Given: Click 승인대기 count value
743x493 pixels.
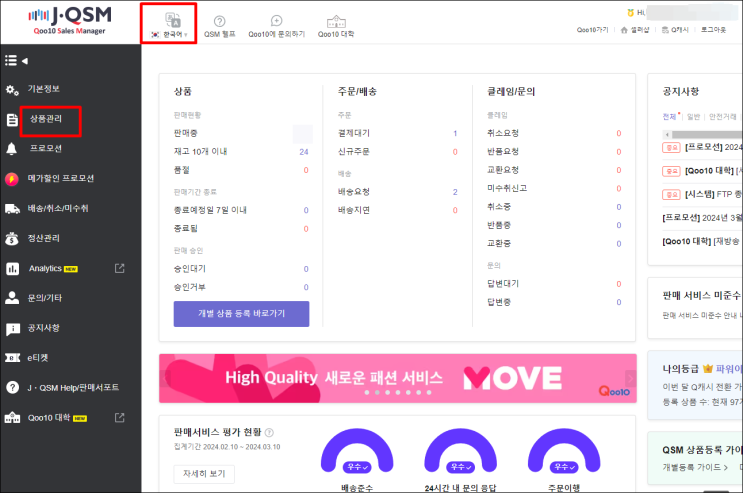Looking at the screenshot, I should click(x=306, y=269).
